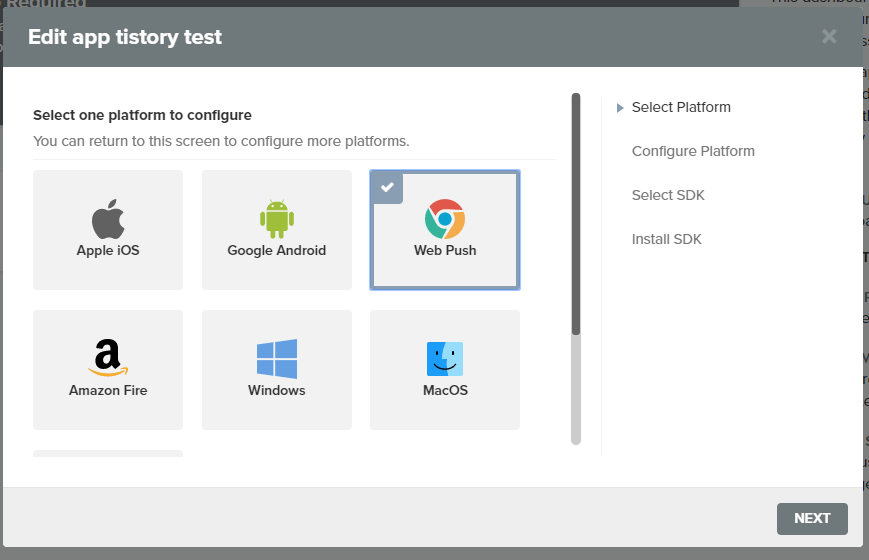Toggle the checkmark on Web Push tile
The height and width of the screenshot is (560, 869).
pos(387,187)
